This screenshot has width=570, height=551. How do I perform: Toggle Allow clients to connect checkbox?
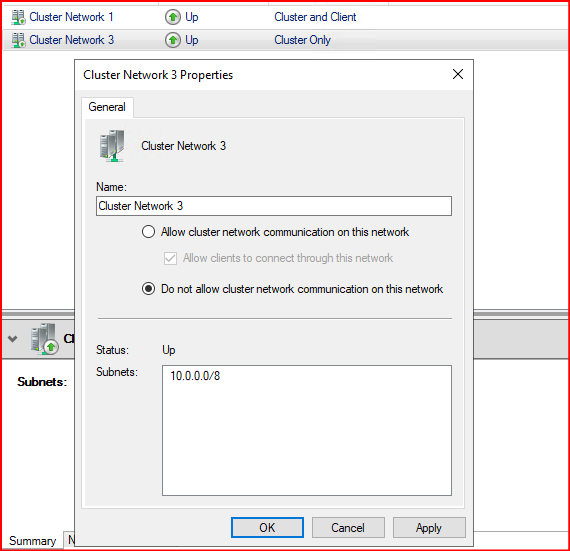tap(170, 258)
